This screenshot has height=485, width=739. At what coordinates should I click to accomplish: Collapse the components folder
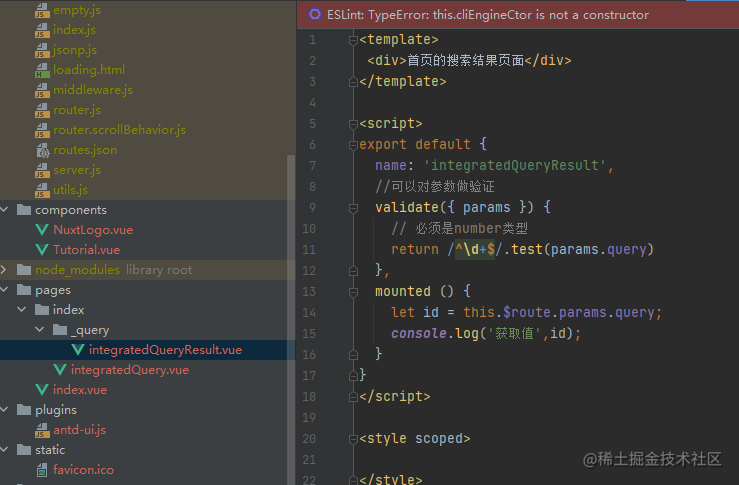[5, 209]
